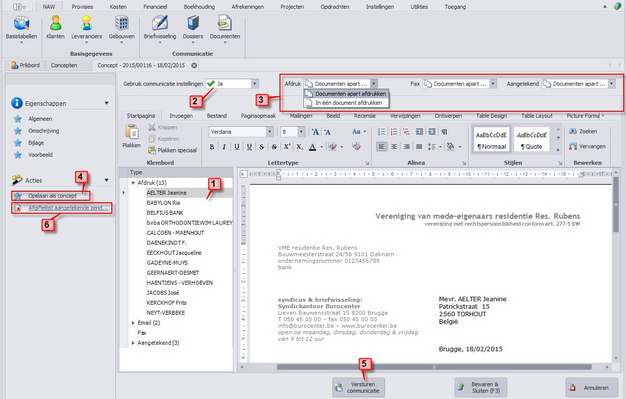The height and width of the screenshot is (399, 626).
Task: Justify paragraph text
Action: click(419, 147)
